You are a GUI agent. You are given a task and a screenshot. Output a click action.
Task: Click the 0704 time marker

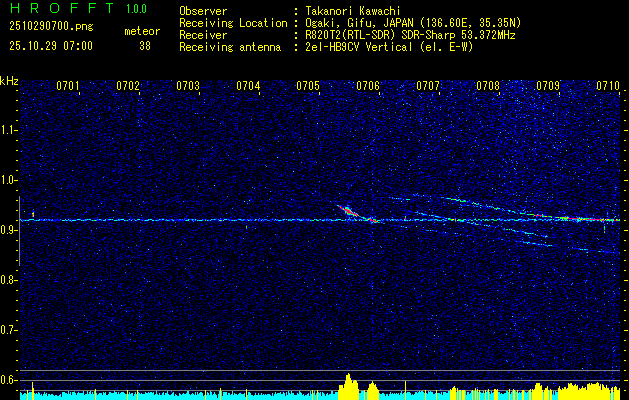point(248,86)
